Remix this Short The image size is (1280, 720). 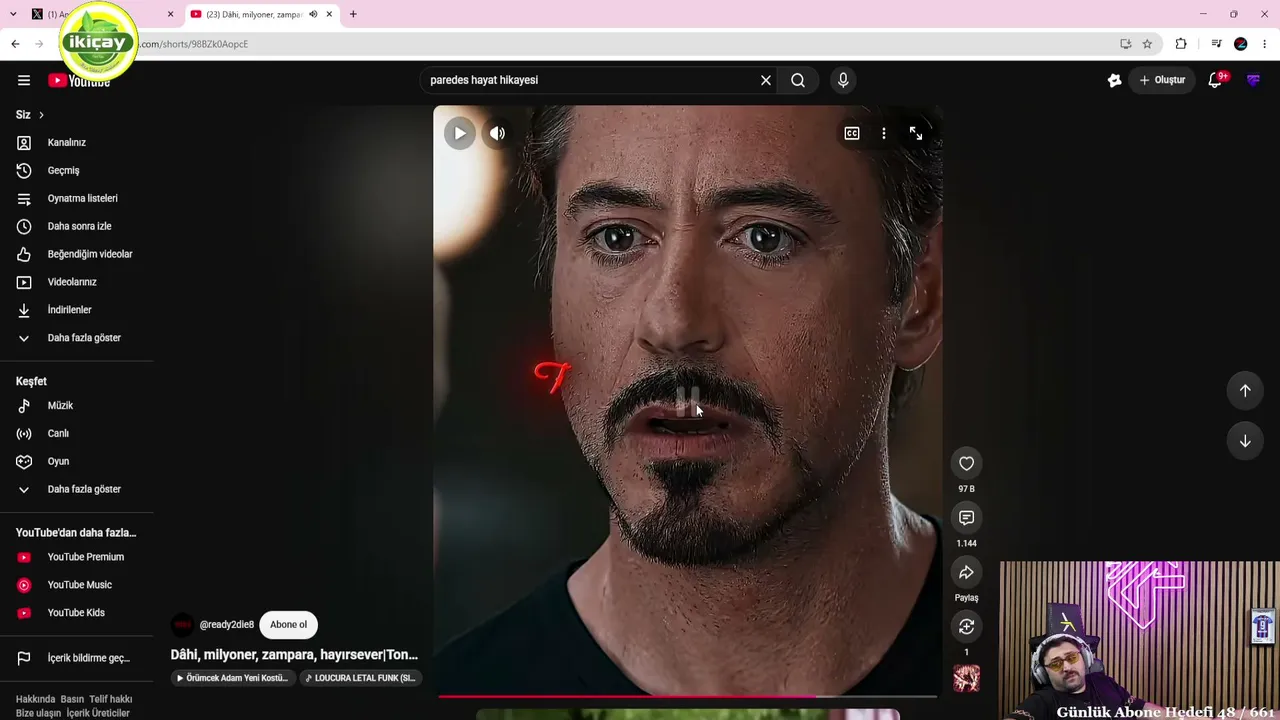point(966,627)
